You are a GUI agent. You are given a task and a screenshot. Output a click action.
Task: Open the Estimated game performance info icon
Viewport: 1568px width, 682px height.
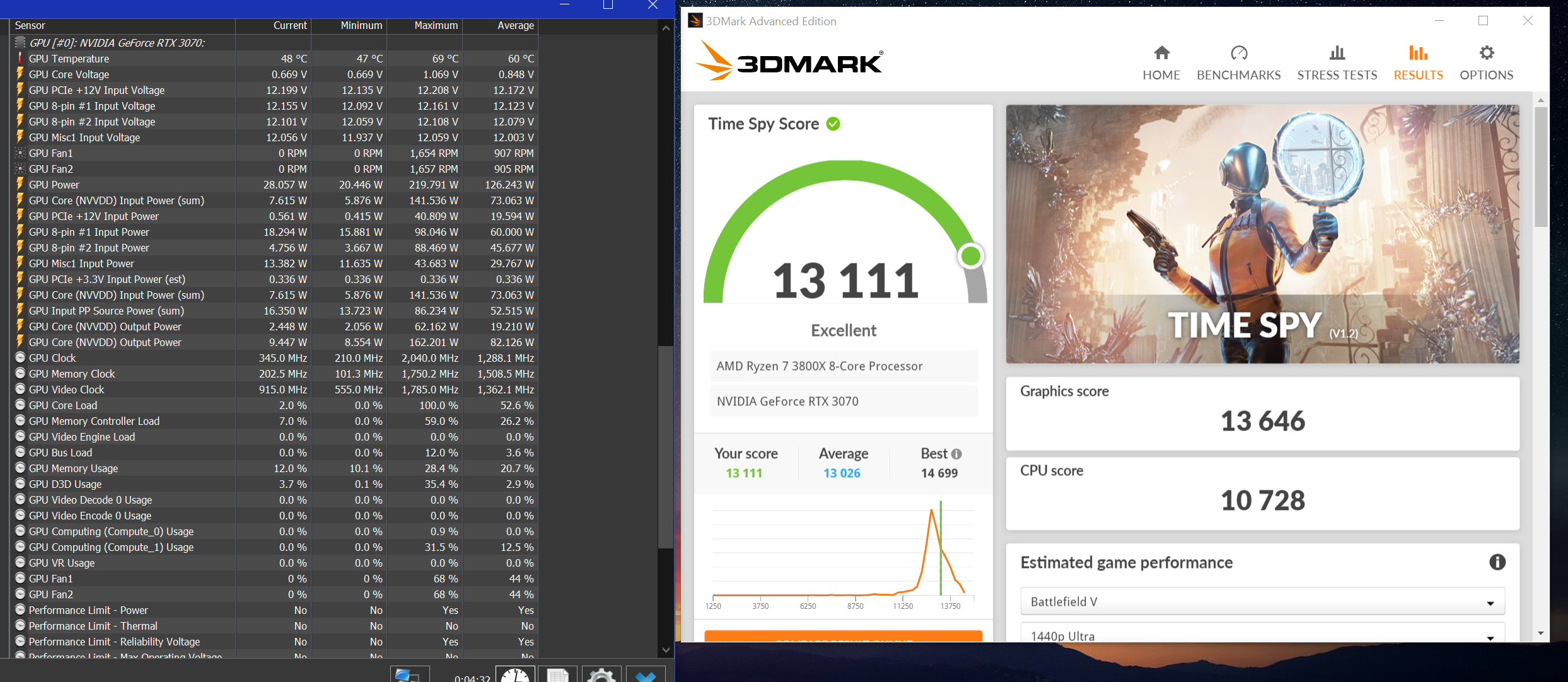(1497, 562)
